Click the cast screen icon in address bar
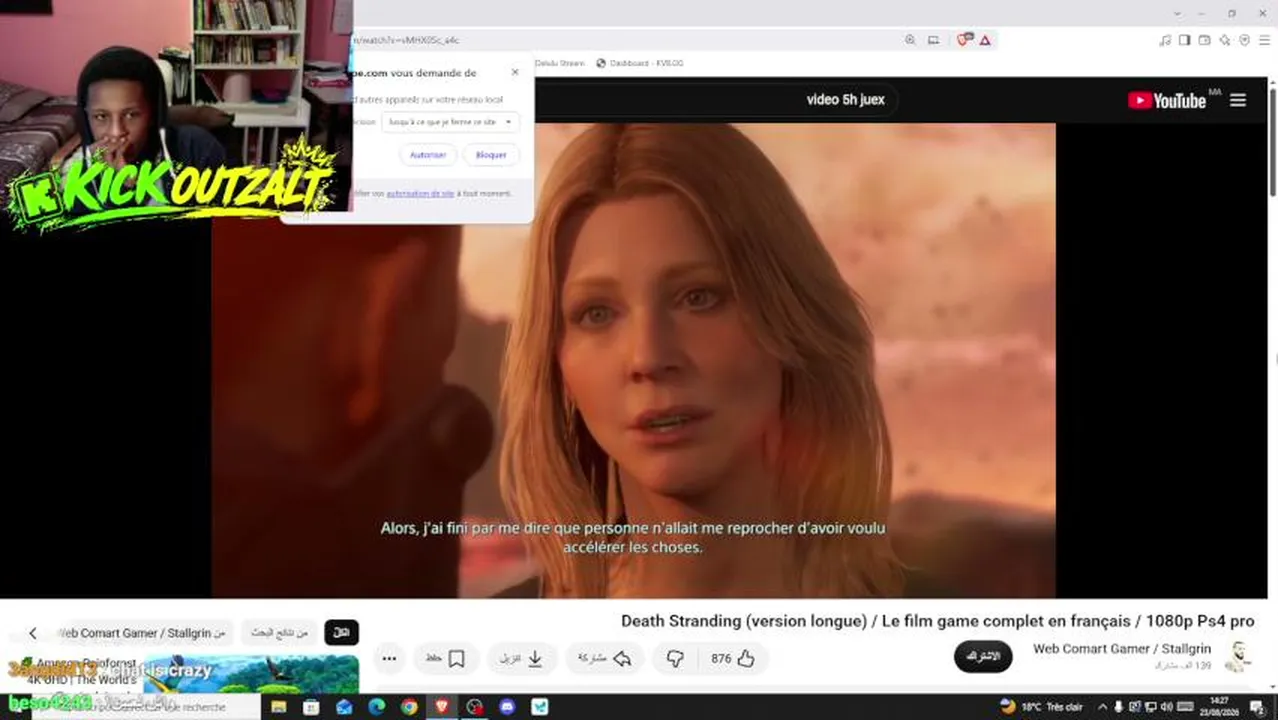The width and height of the screenshot is (1278, 720). point(933,40)
